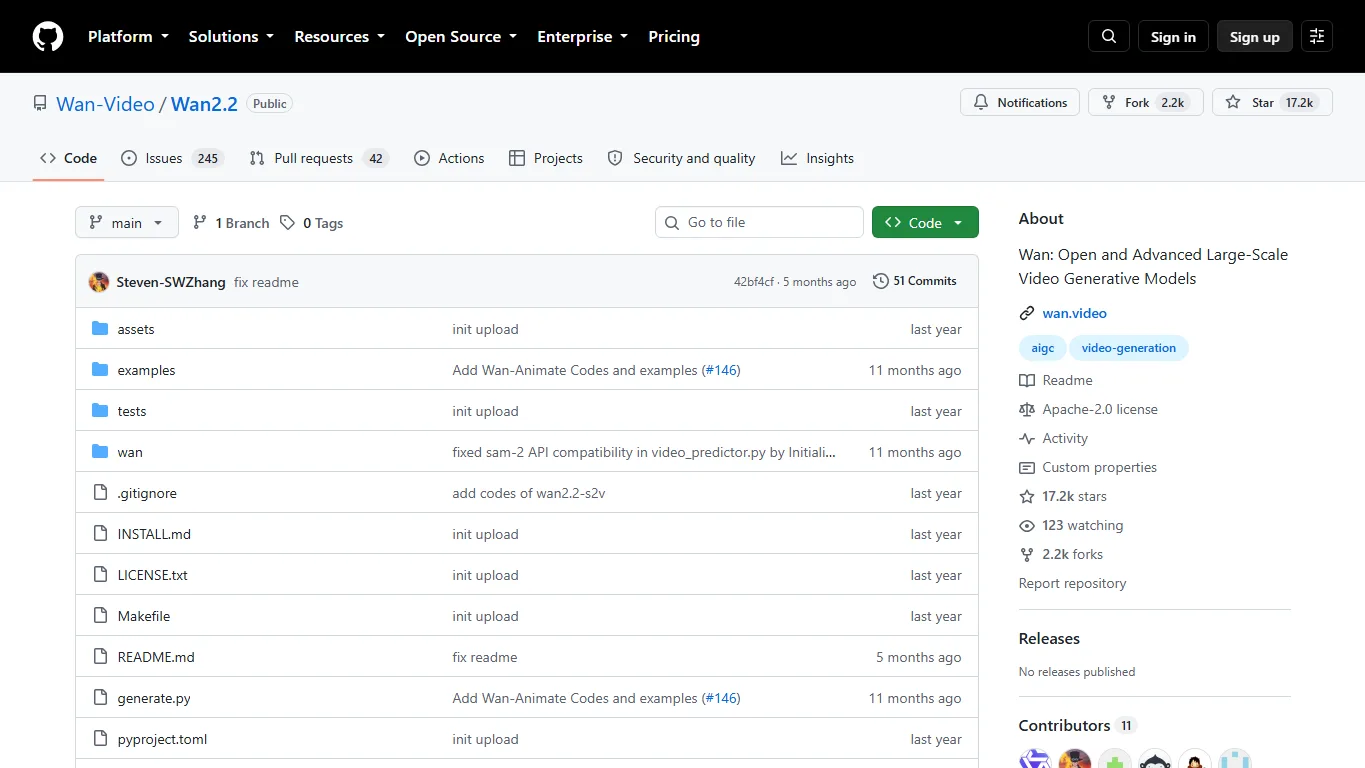Click the examples folder icon
Screen dimensions: 1365x768
coord(100,370)
